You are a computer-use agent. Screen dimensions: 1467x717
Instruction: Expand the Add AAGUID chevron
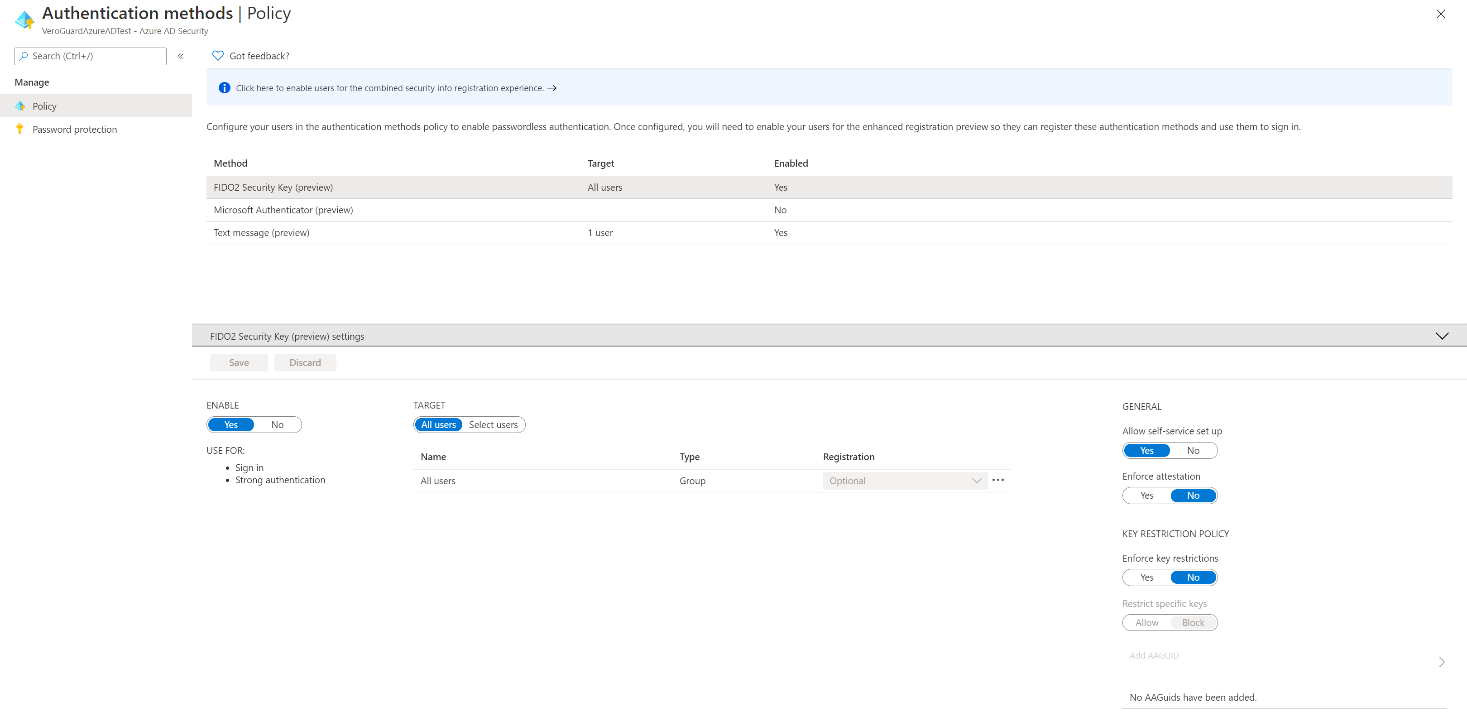pos(1441,662)
